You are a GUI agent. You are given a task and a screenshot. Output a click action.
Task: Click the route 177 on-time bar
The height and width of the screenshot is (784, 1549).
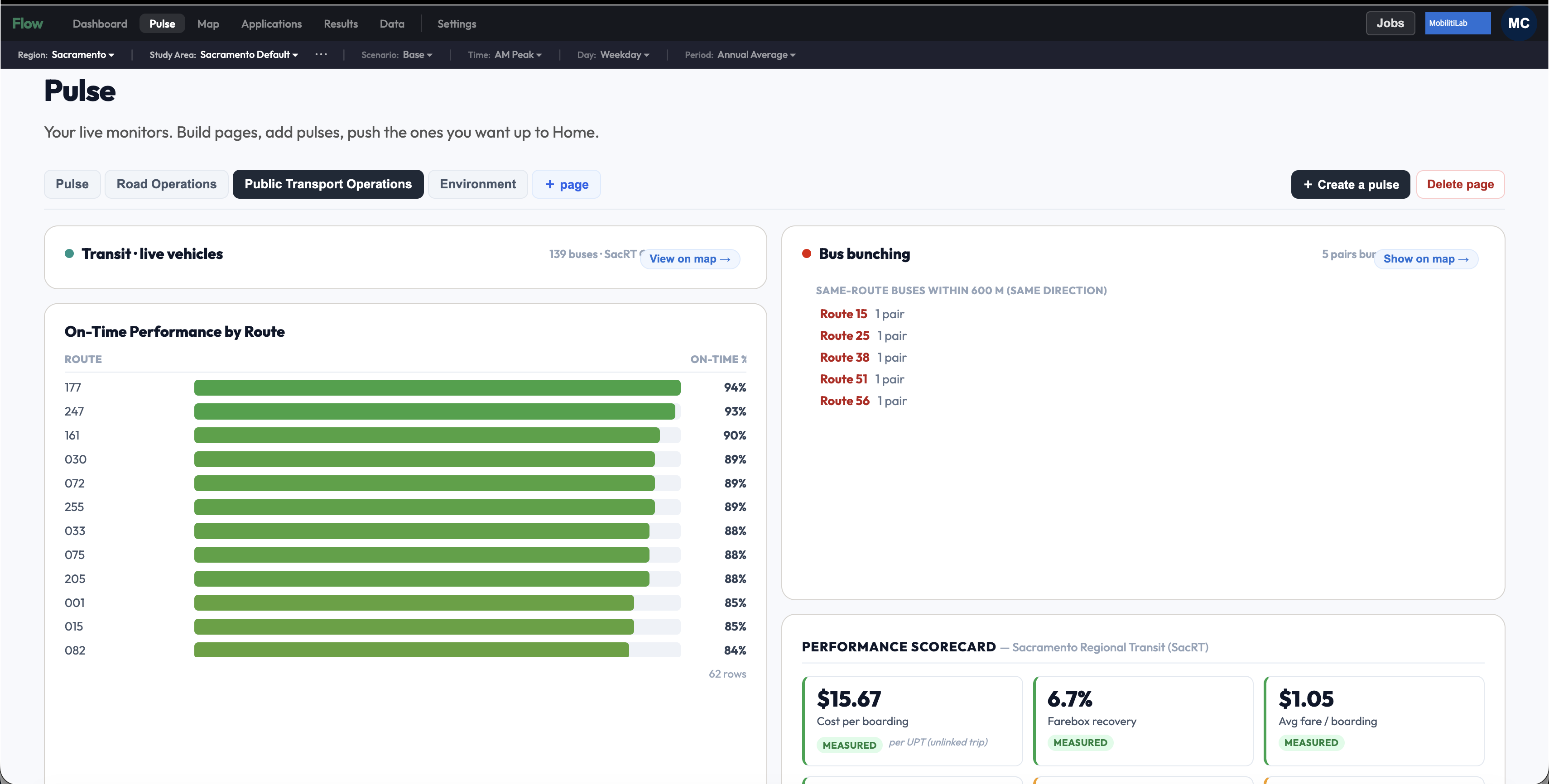coord(437,387)
